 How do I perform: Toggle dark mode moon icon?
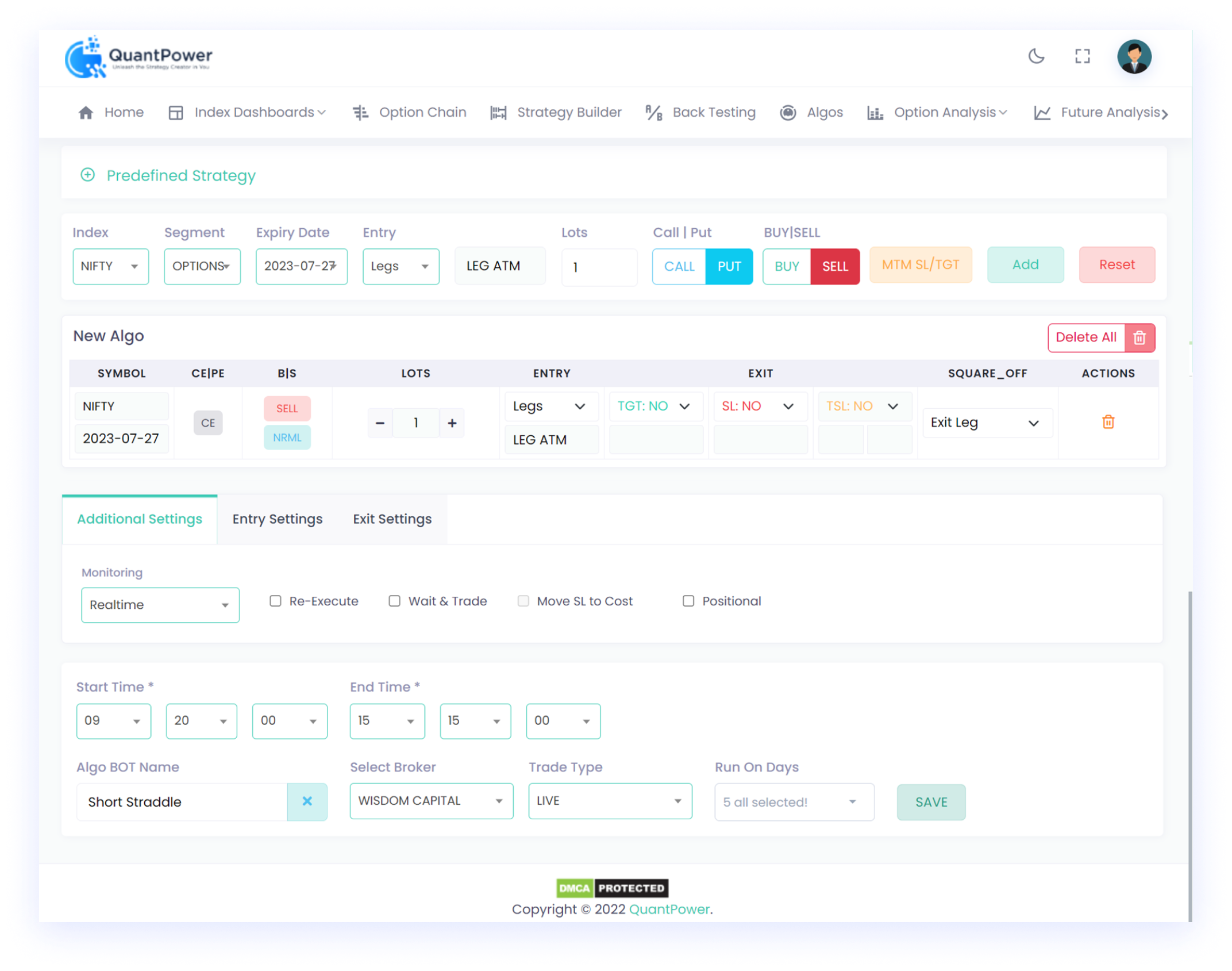click(x=1036, y=56)
